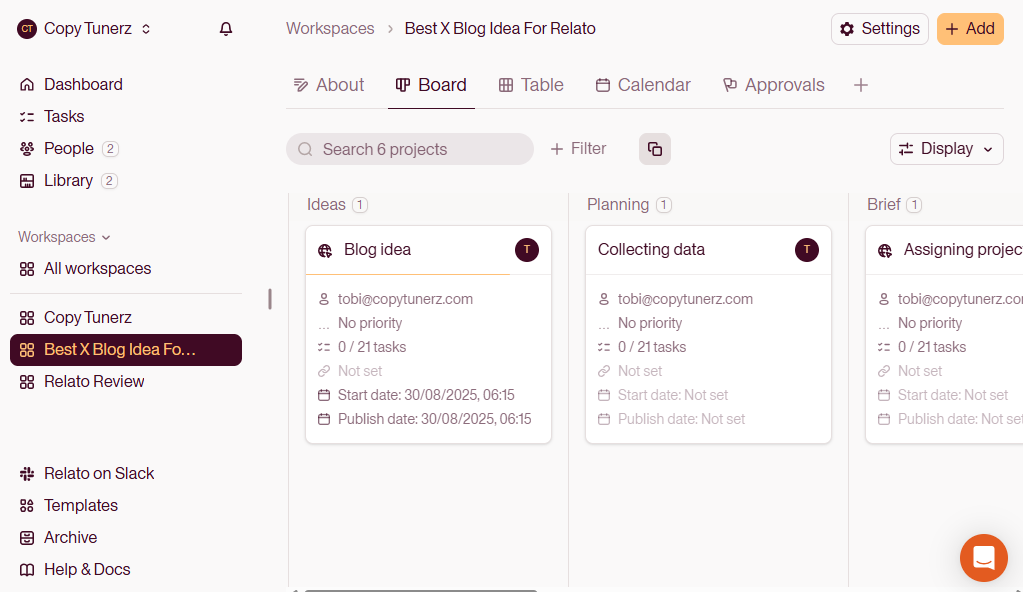Click the Filter button
The width and height of the screenshot is (1023, 592).
click(x=578, y=149)
